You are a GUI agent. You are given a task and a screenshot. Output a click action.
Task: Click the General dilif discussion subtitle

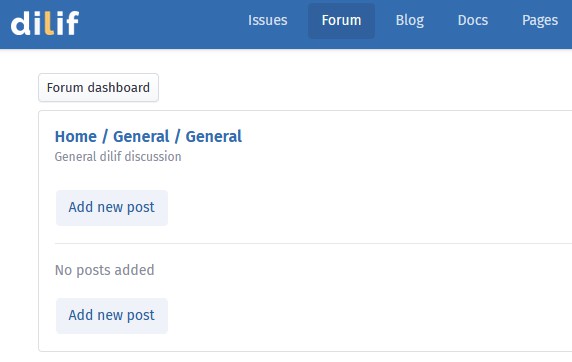point(118,157)
